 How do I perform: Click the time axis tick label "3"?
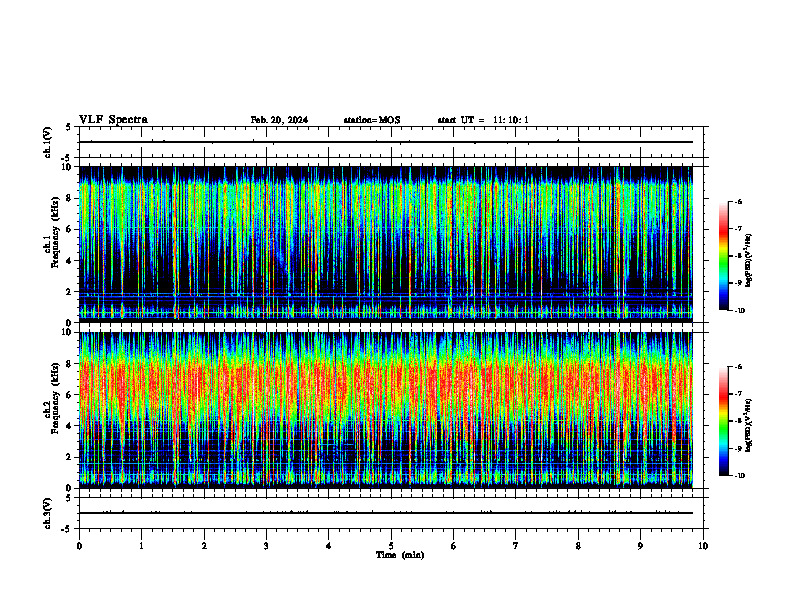(x=266, y=546)
